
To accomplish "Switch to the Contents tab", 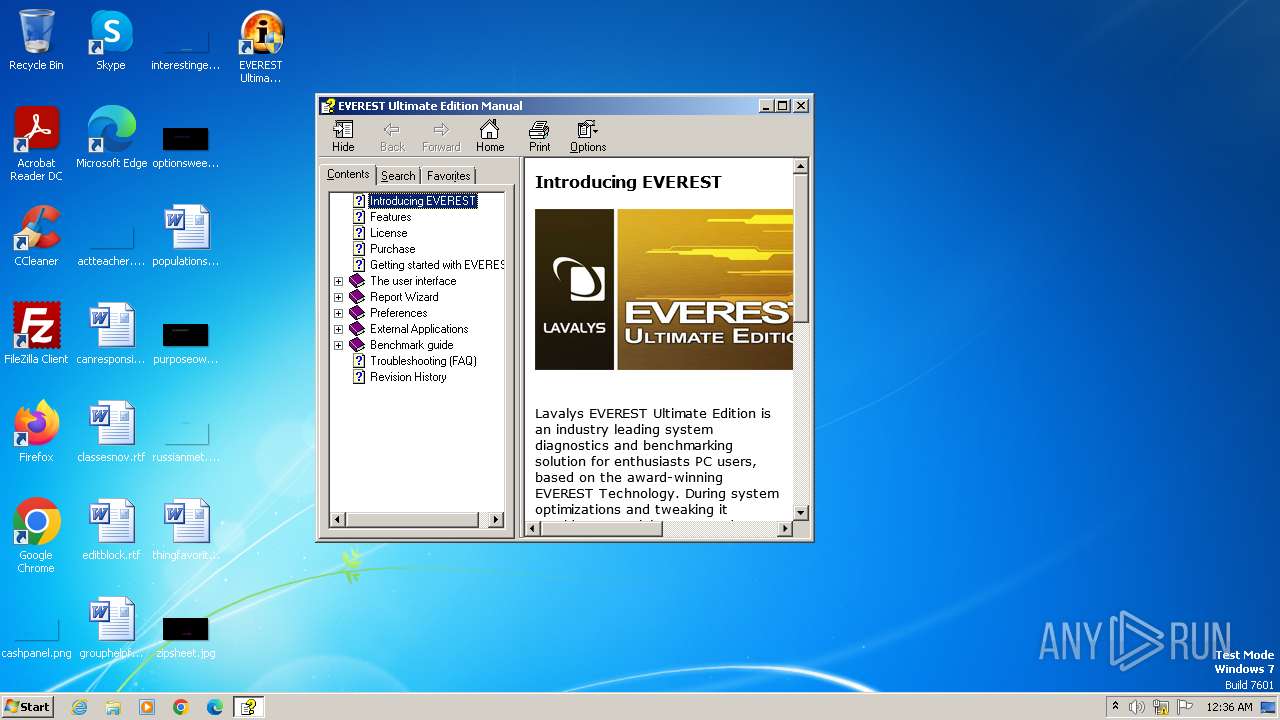I will pos(348,174).
